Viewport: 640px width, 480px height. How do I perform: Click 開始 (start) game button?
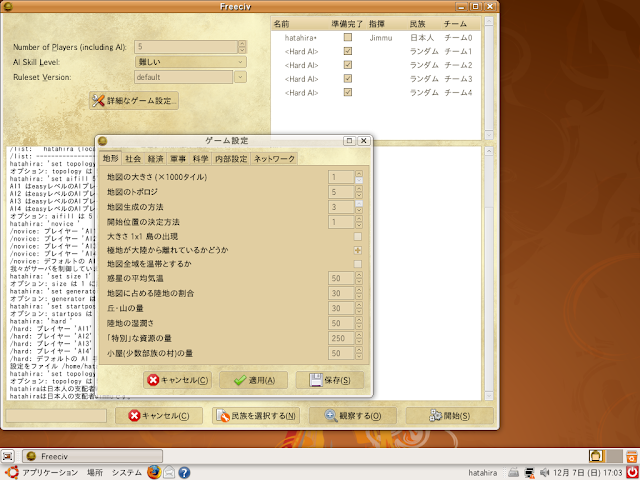coord(450,416)
